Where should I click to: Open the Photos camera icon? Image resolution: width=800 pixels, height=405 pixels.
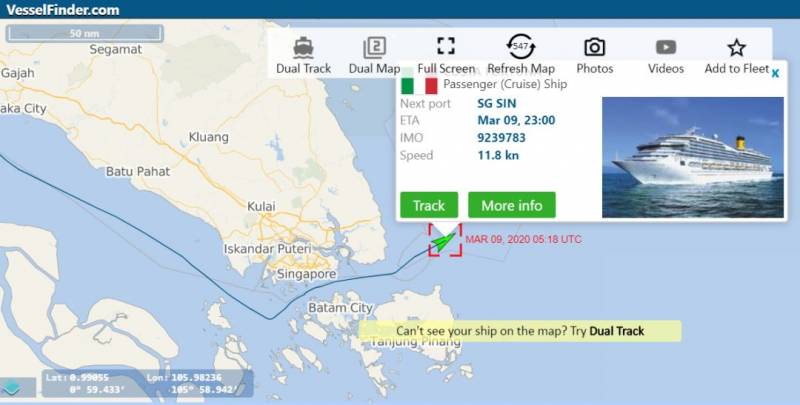click(x=594, y=47)
